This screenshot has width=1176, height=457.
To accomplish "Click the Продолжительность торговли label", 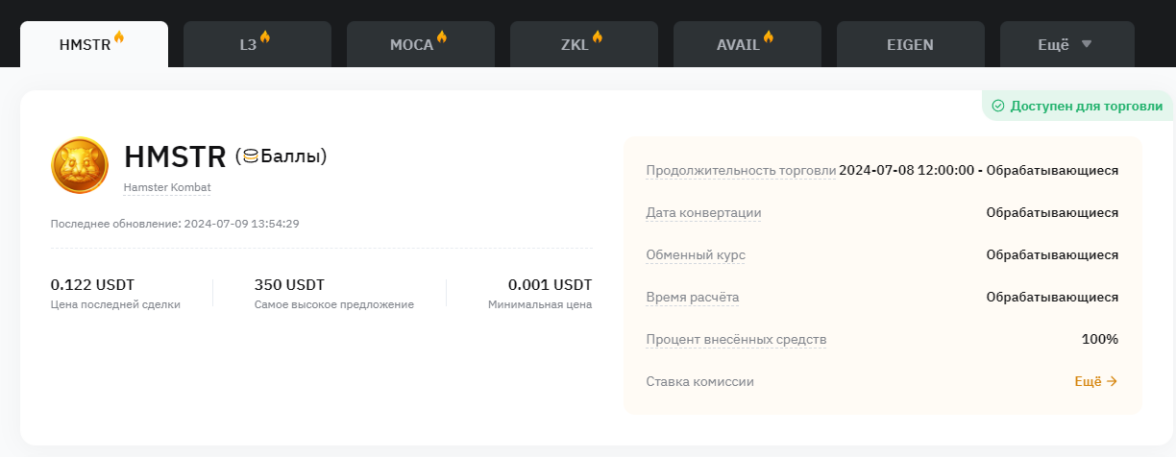I will point(740,170).
